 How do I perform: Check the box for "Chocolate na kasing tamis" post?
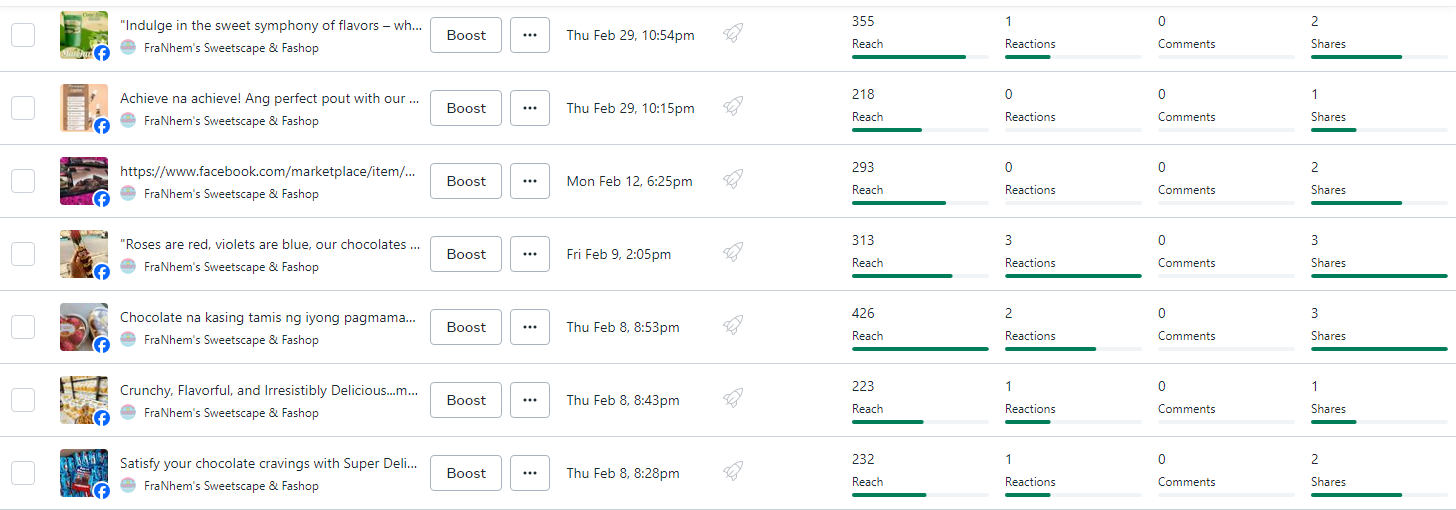click(x=23, y=327)
